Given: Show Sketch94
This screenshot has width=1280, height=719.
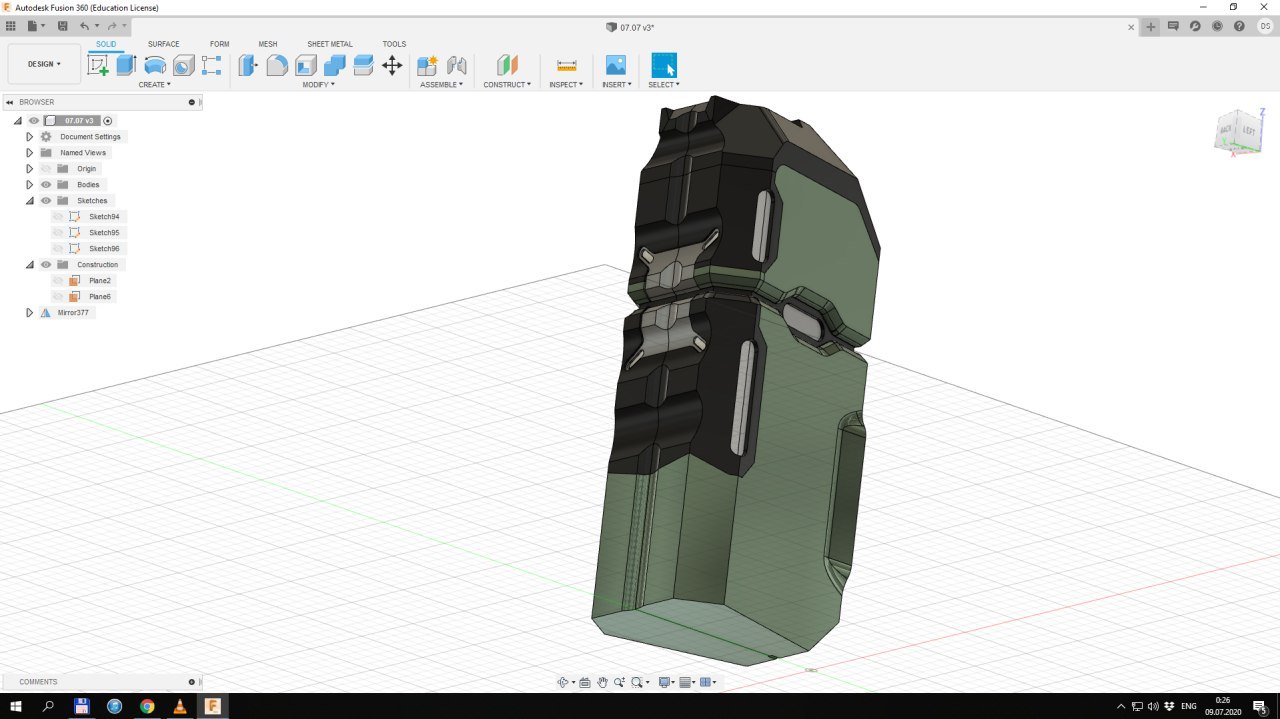Looking at the screenshot, I should 58,216.
